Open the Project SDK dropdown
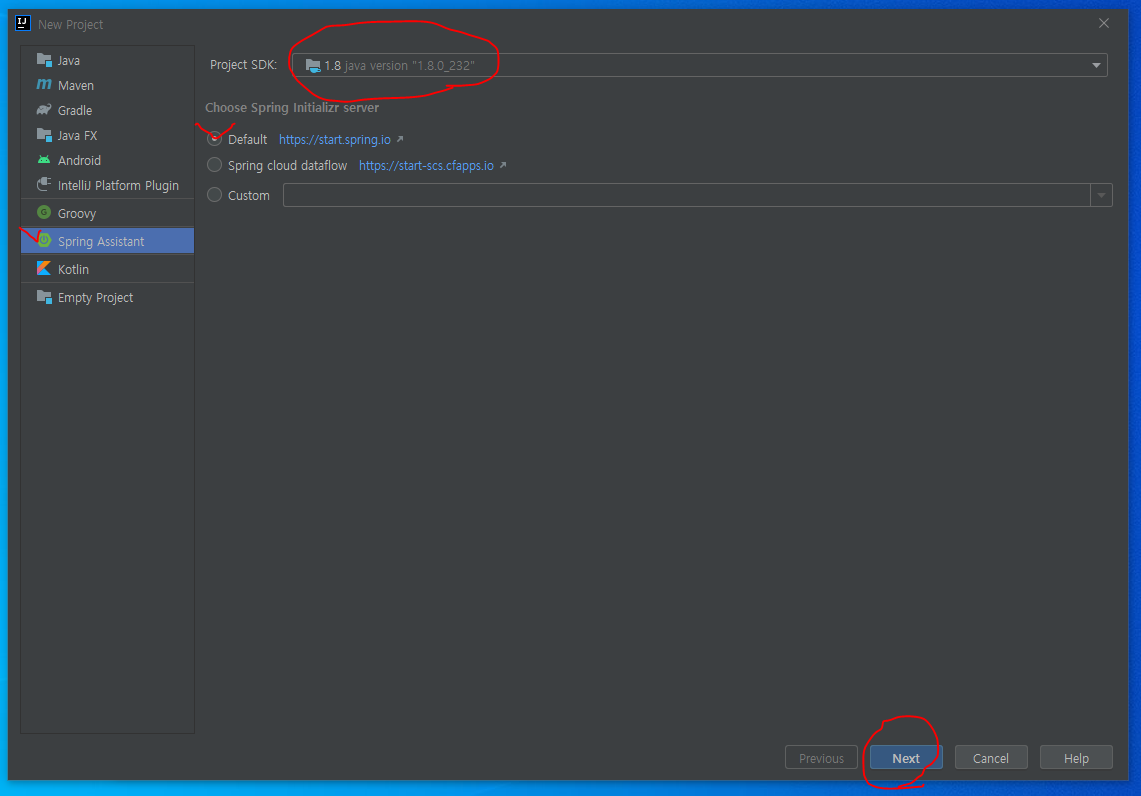Screen dimensions: 1141x796 [1096, 65]
